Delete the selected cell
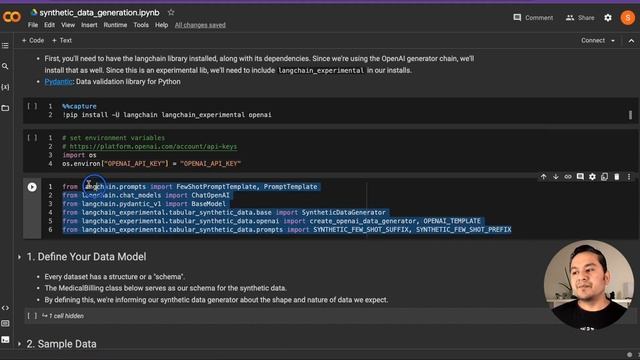 [x=617, y=177]
